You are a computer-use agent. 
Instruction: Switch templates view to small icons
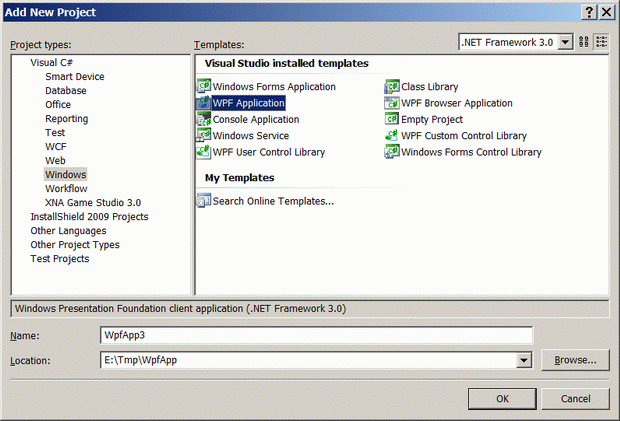click(x=601, y=42)
